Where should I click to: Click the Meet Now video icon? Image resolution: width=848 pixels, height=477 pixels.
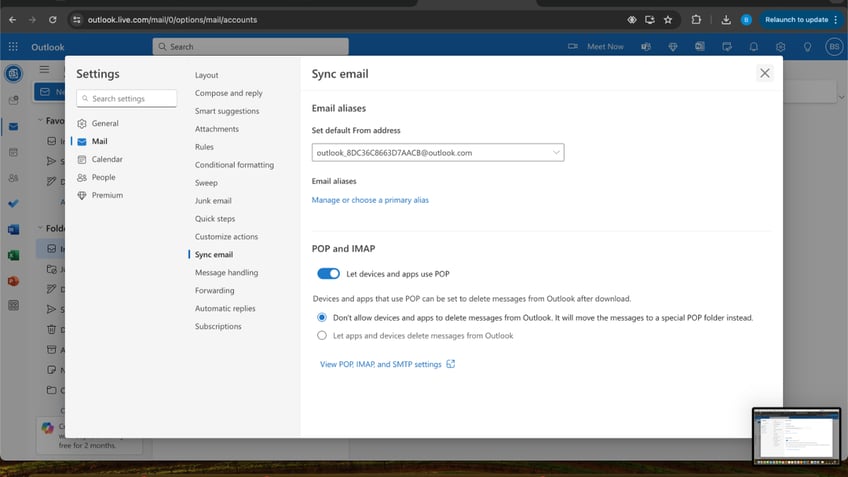coord(573,47)
